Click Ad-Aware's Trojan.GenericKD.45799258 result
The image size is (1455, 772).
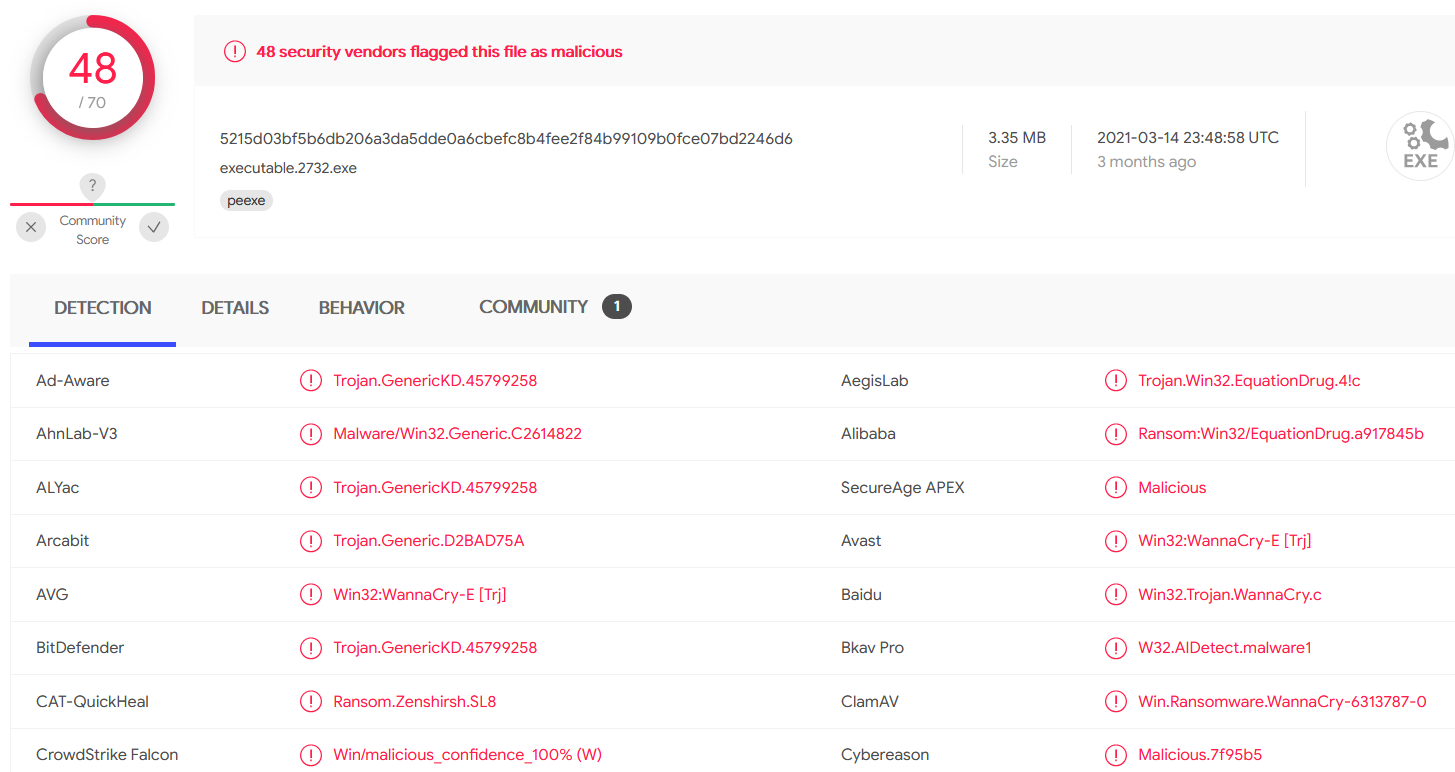pos(435,381)
